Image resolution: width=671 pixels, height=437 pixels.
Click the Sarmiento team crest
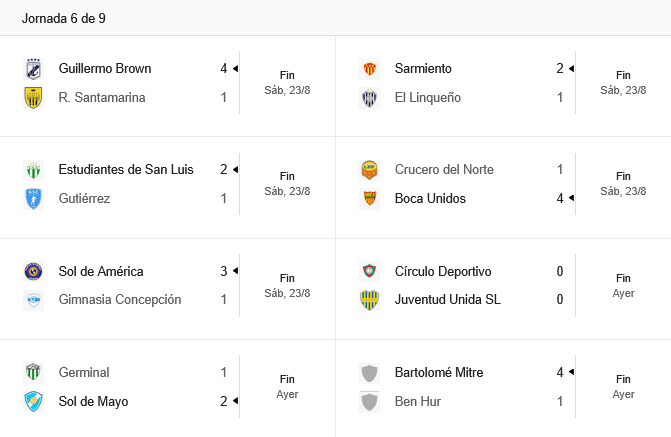click(369, 69)
